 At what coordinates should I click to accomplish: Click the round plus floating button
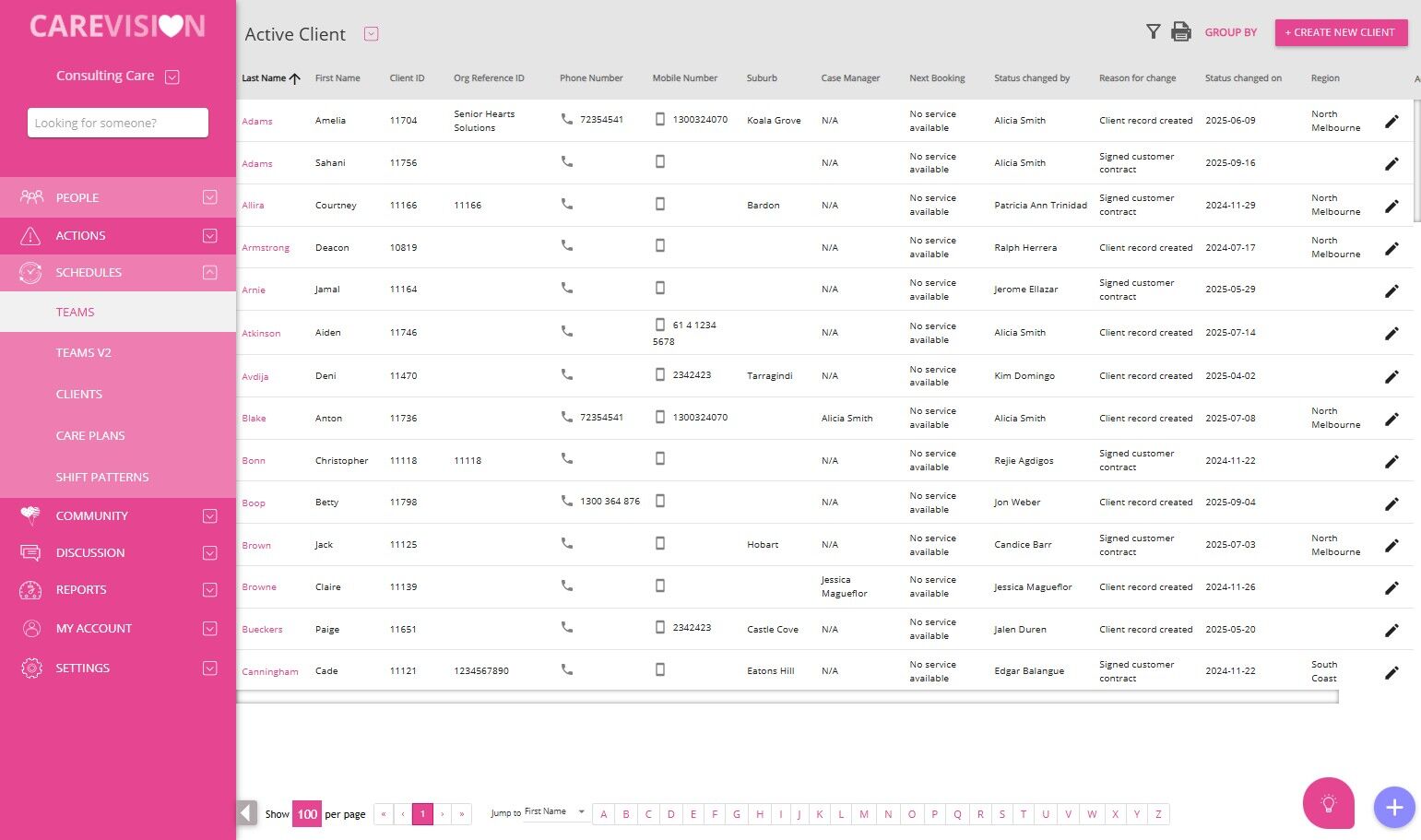pos(1393,808)
